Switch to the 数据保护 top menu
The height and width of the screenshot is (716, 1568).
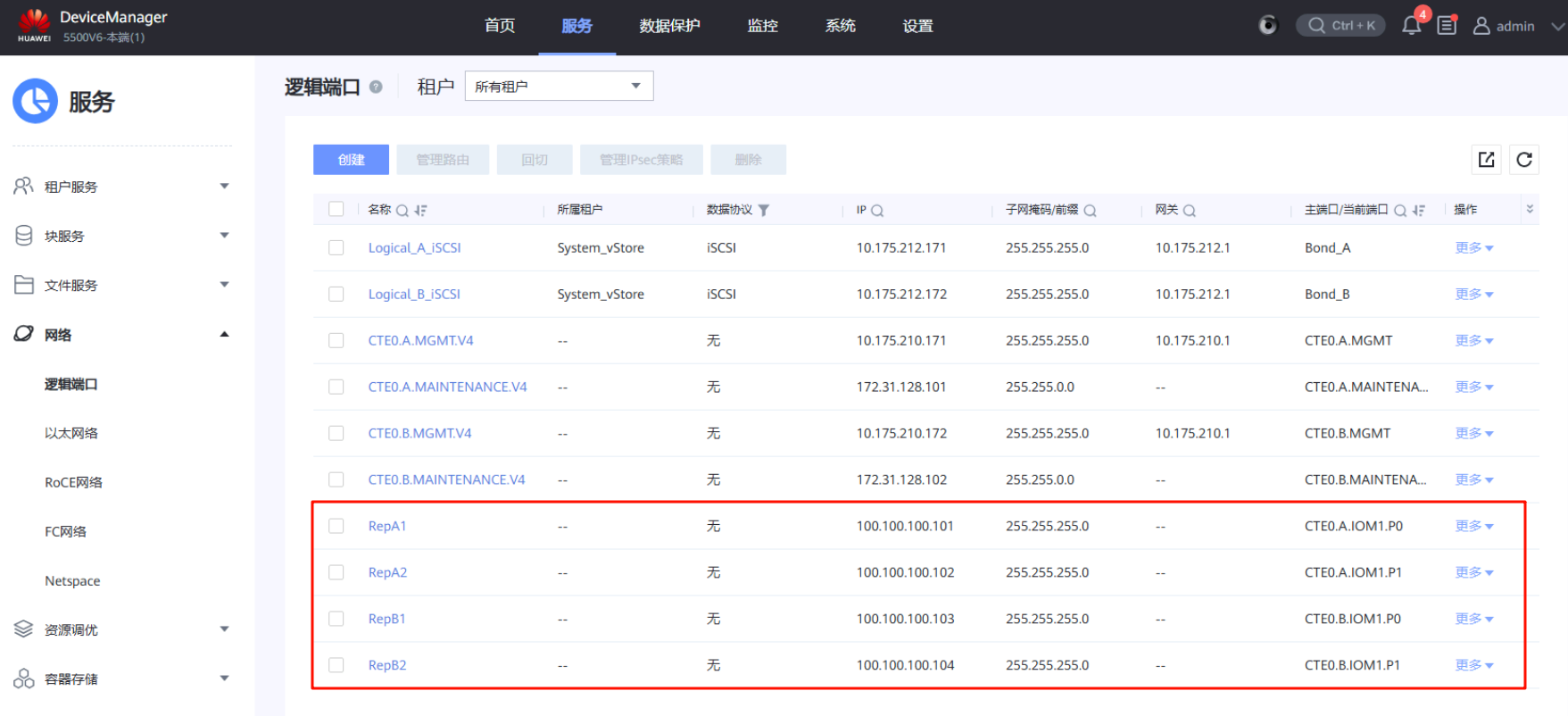(669, 26)
